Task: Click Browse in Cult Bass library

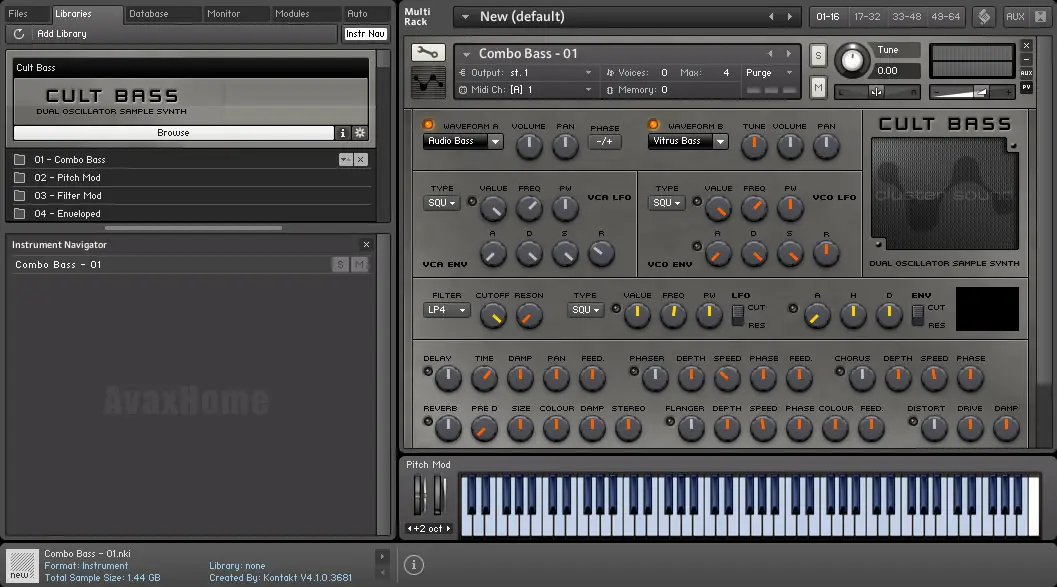Action: pyautogui.click(x=173, y=133)
